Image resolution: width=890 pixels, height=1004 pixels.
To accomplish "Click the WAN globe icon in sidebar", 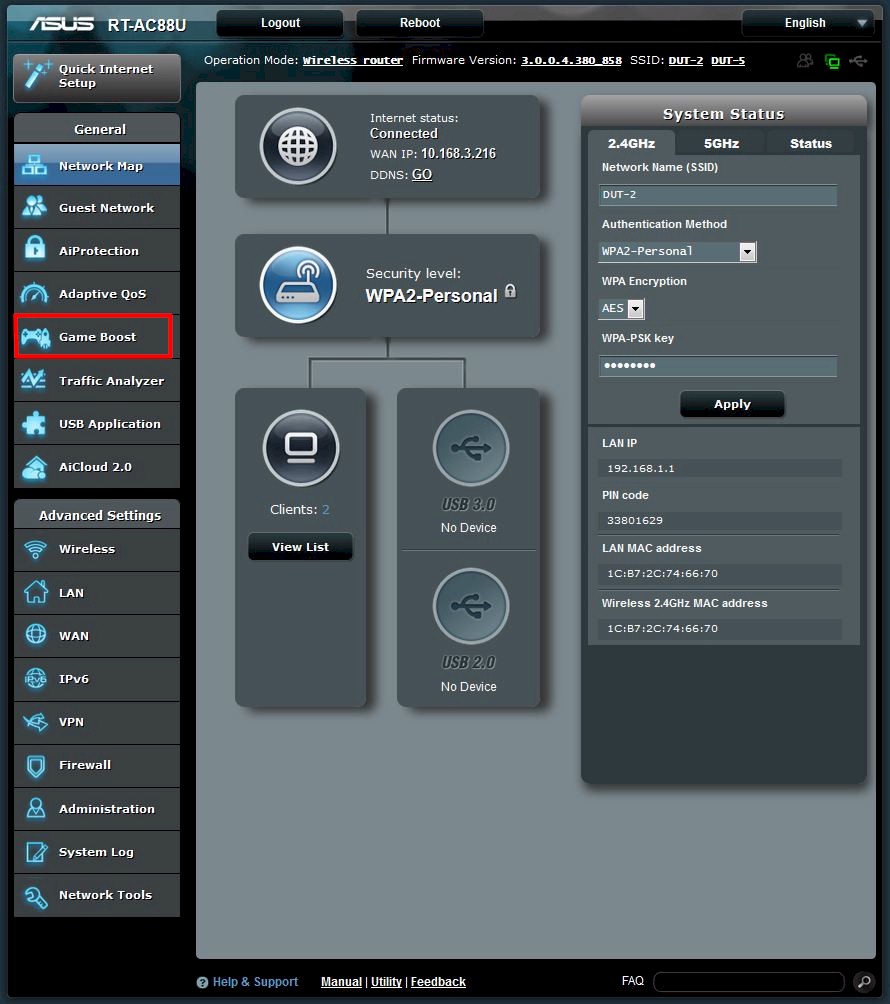I will (x=36, y=635).
